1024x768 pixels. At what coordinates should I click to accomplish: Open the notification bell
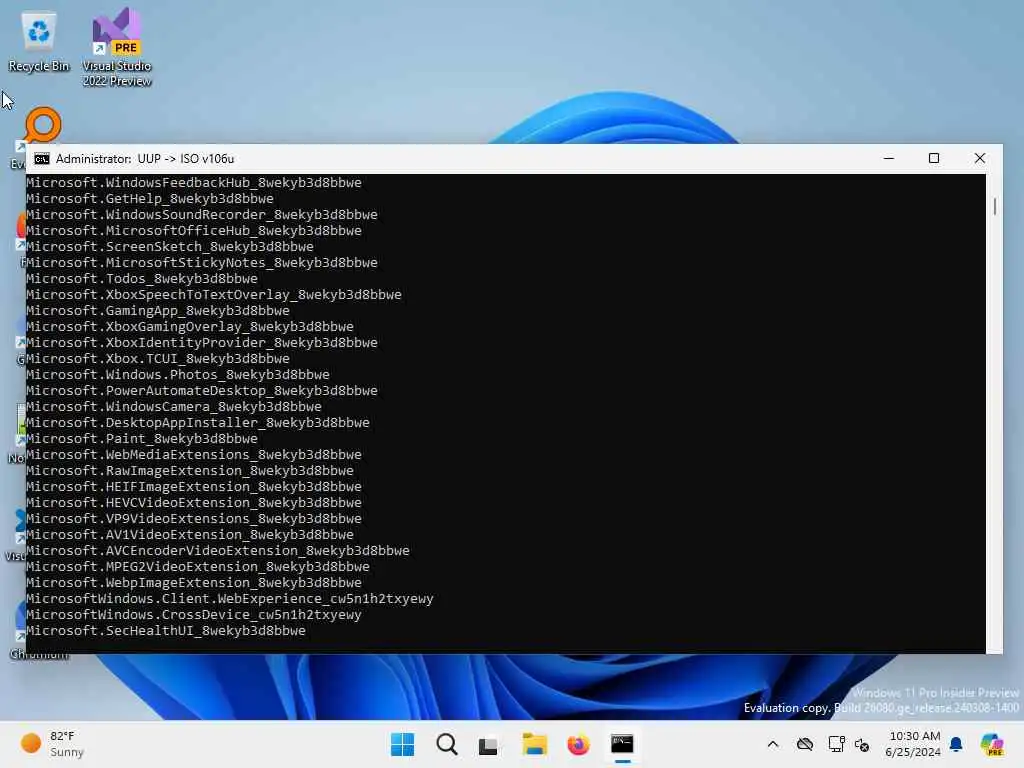[x=956, y=744]
